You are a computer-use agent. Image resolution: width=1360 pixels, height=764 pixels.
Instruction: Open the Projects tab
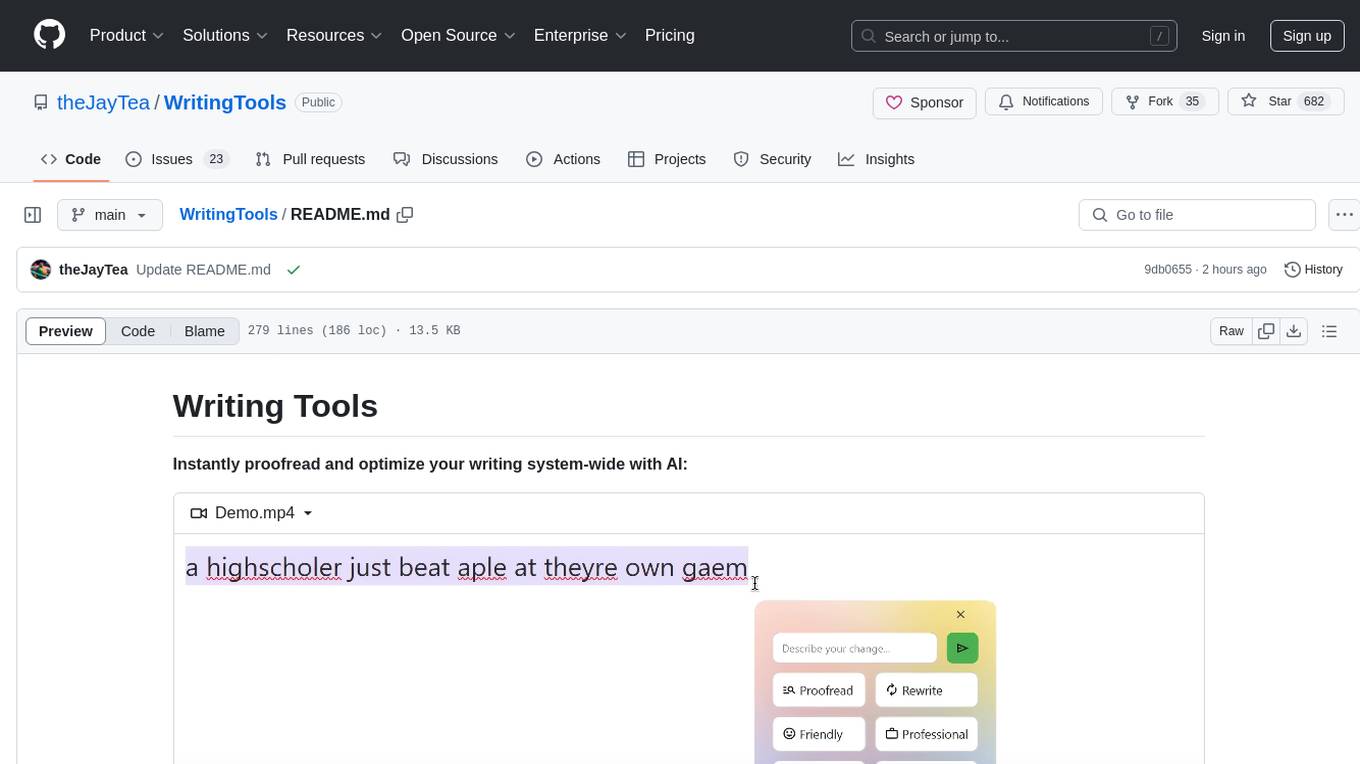click(x=667, y=159)
